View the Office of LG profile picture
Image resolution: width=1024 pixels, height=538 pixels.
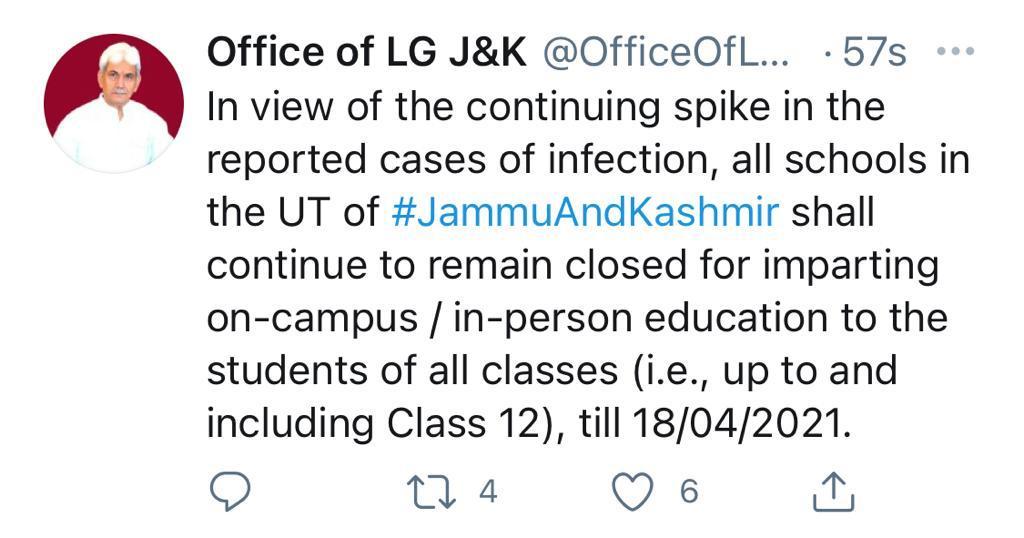(114, 103)
